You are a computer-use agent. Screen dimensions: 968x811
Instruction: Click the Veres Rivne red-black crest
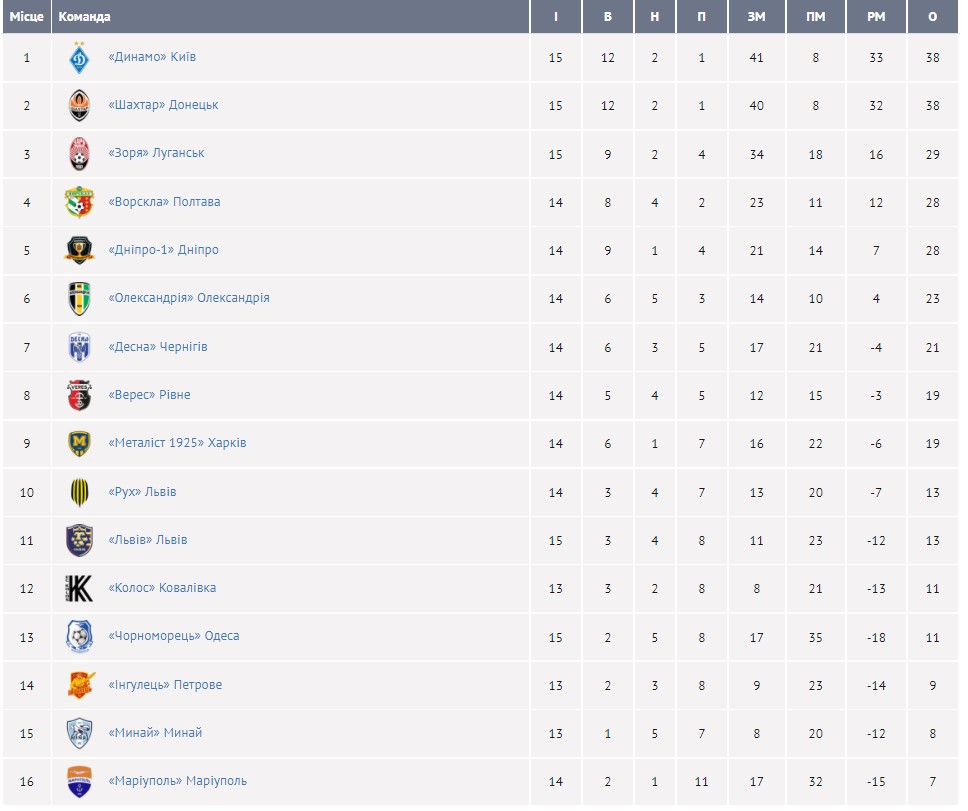coord(79,395)
